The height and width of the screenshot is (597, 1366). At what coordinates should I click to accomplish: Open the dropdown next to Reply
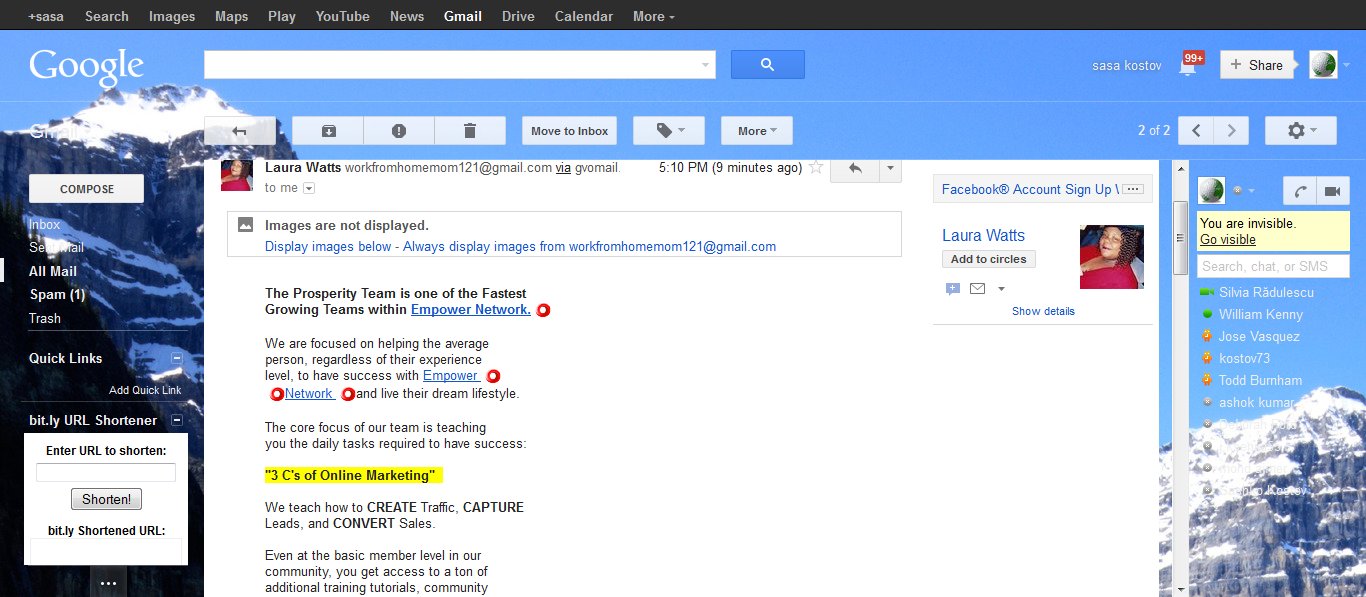890,169
